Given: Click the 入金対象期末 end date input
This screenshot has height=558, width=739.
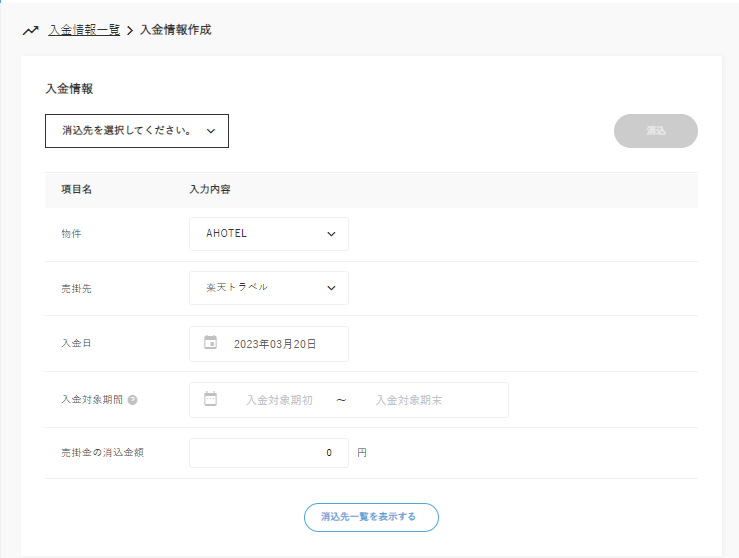Looking at the screenshot, I should point(408,400).
